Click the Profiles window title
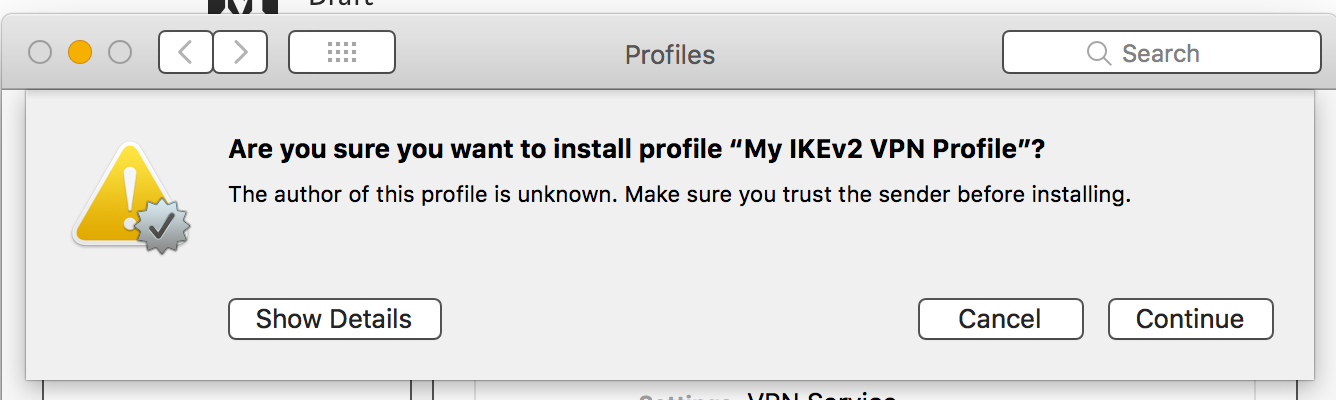The width and height of the screenshot is (1336, 400). 669,54
